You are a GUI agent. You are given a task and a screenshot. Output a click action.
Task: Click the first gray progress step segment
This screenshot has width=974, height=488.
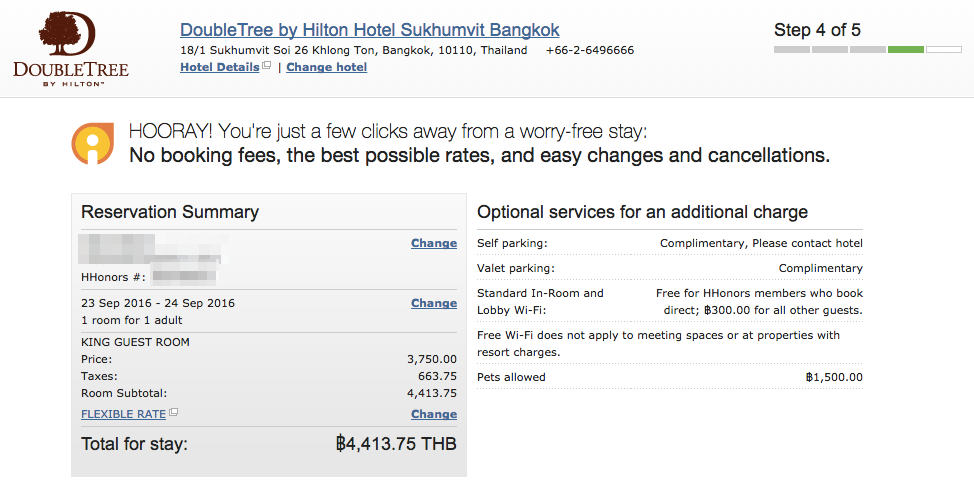pyautogui.click(x=792, y=50)
